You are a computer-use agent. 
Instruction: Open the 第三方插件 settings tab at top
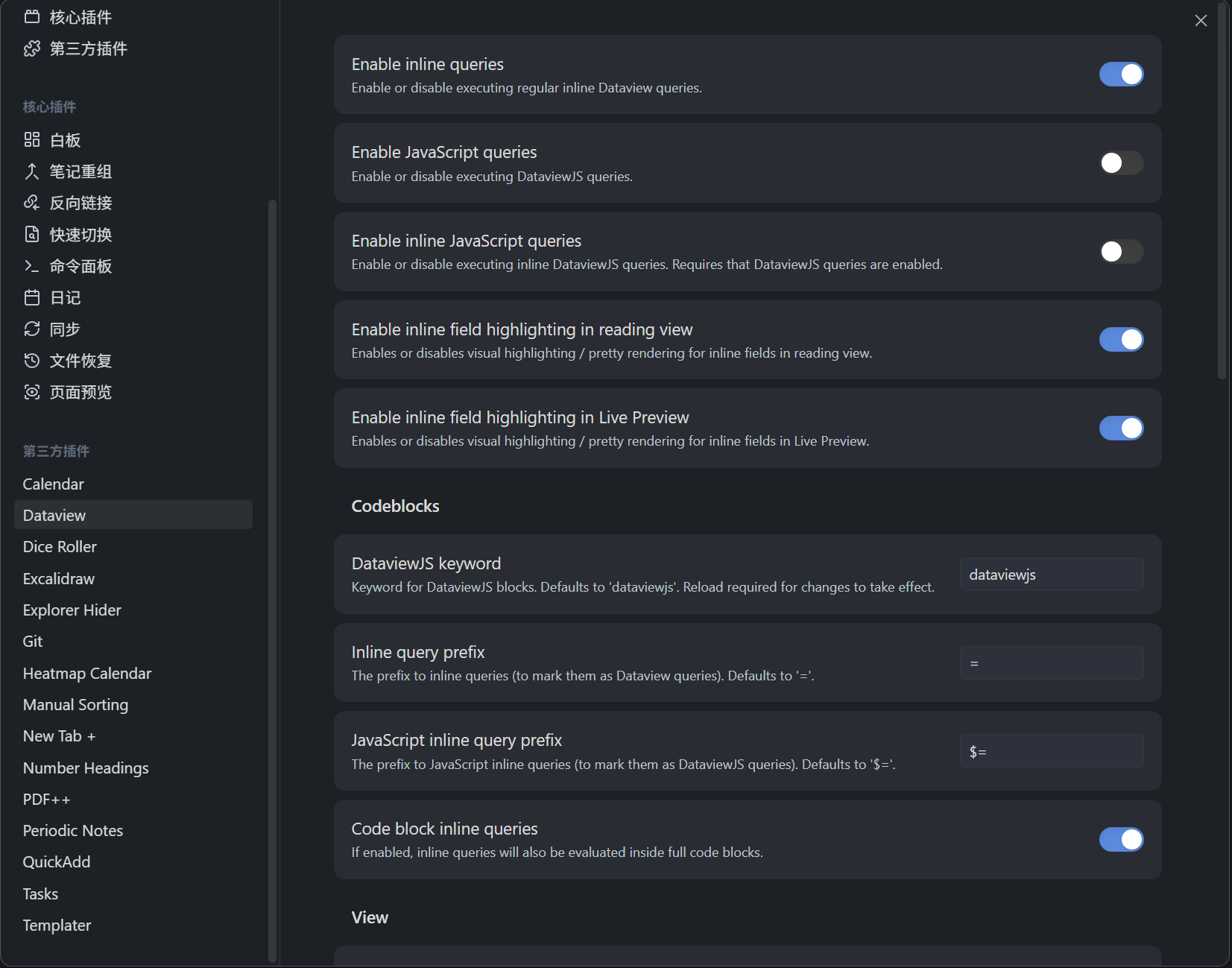point(88,49)
